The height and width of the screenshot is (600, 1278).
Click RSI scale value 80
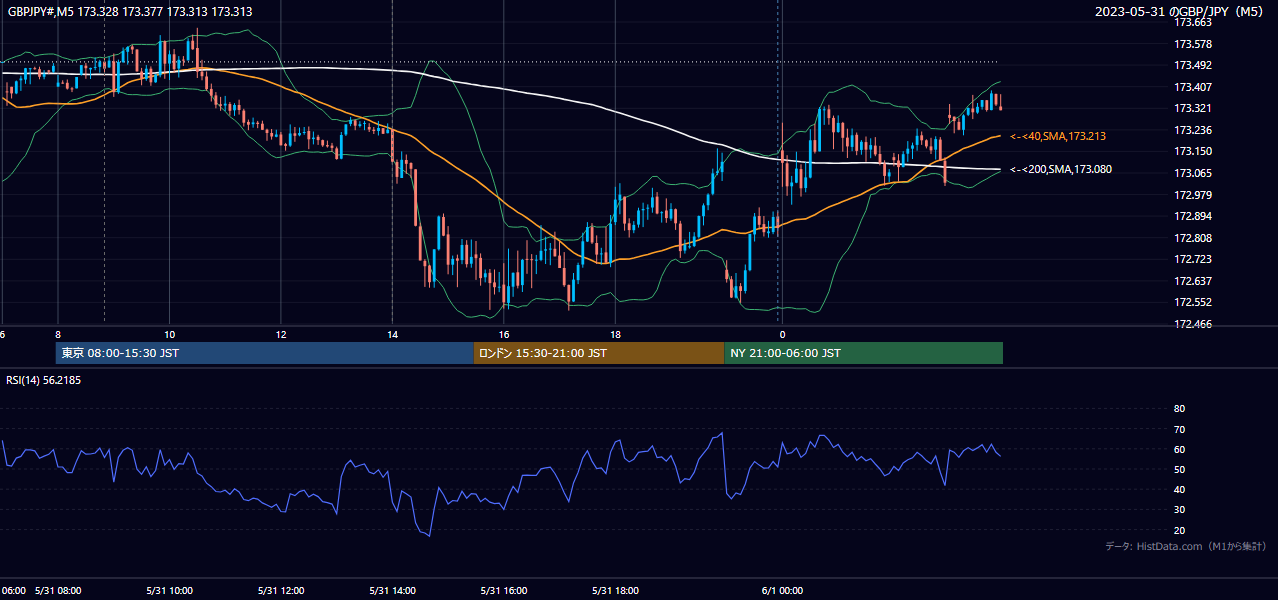click(x=1179, y=409)
